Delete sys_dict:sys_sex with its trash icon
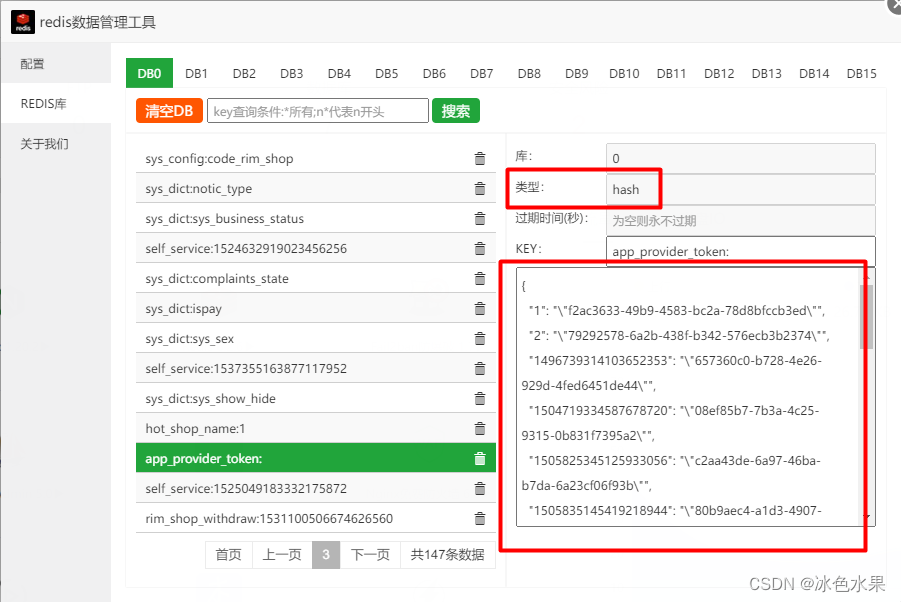The height and width of the screenshot is (602, 901). click(x=480, y=338)
